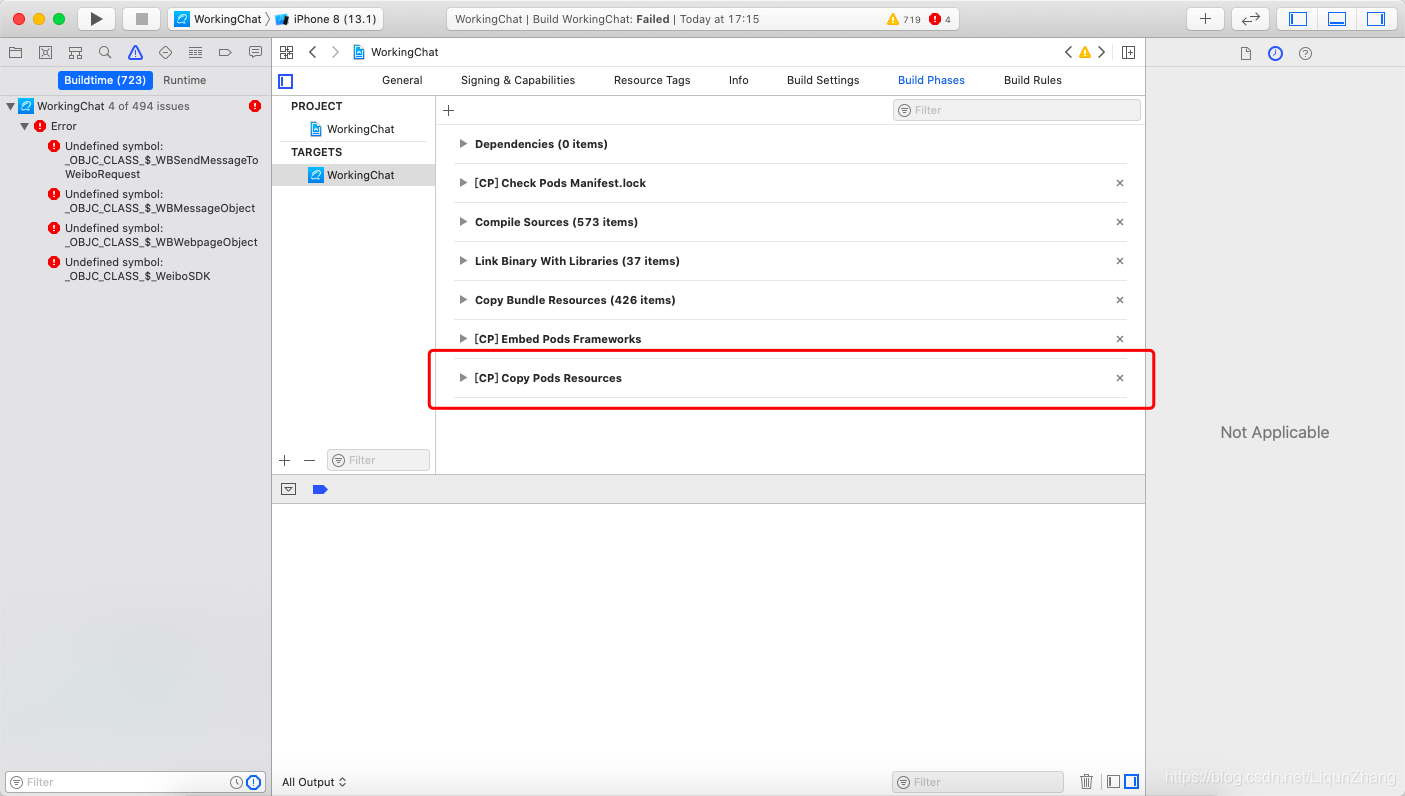Remove the selected target with minus
1405x796 pixels.
coord(310,460)
